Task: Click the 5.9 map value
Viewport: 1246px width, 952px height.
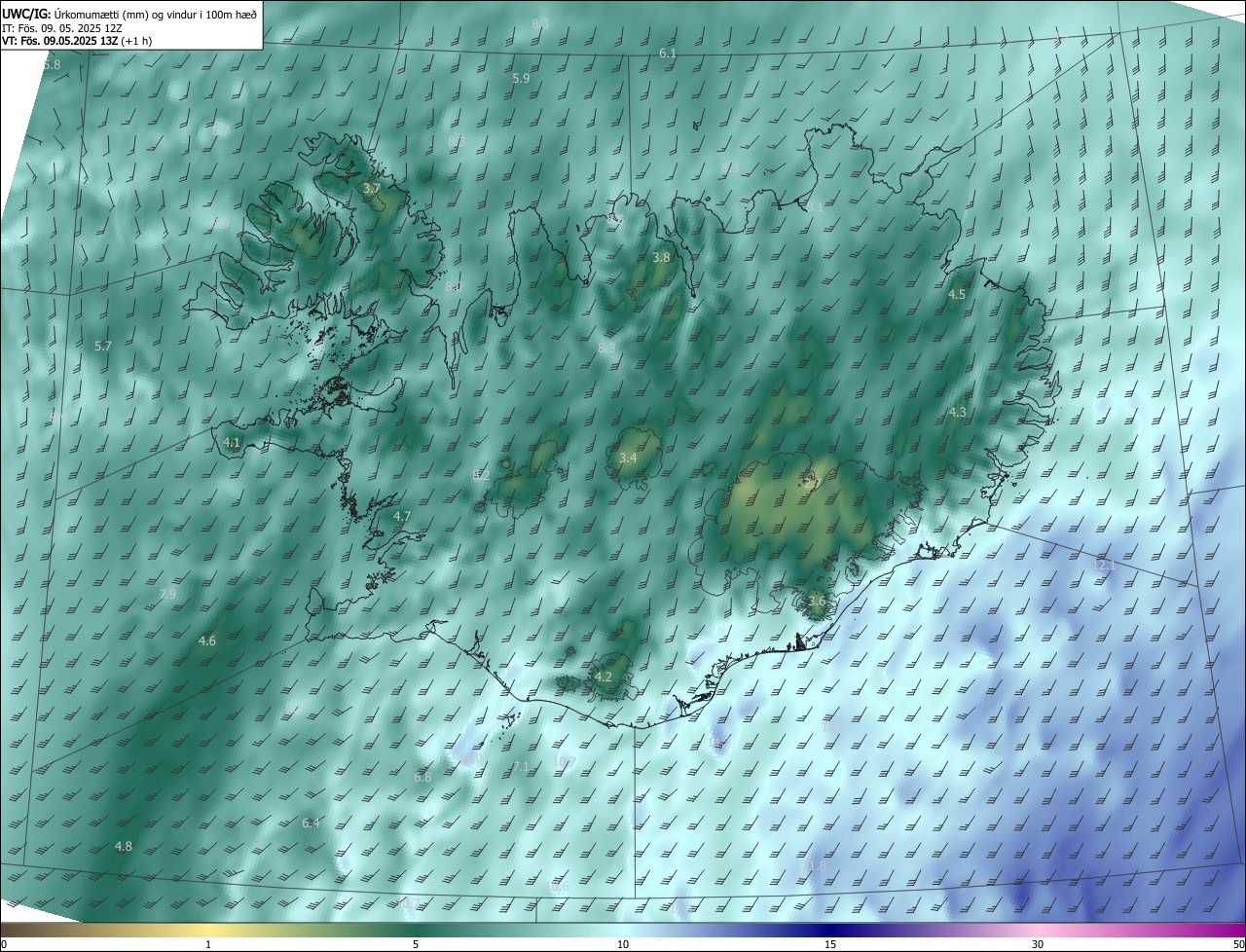Action: (x=521, y=78)
